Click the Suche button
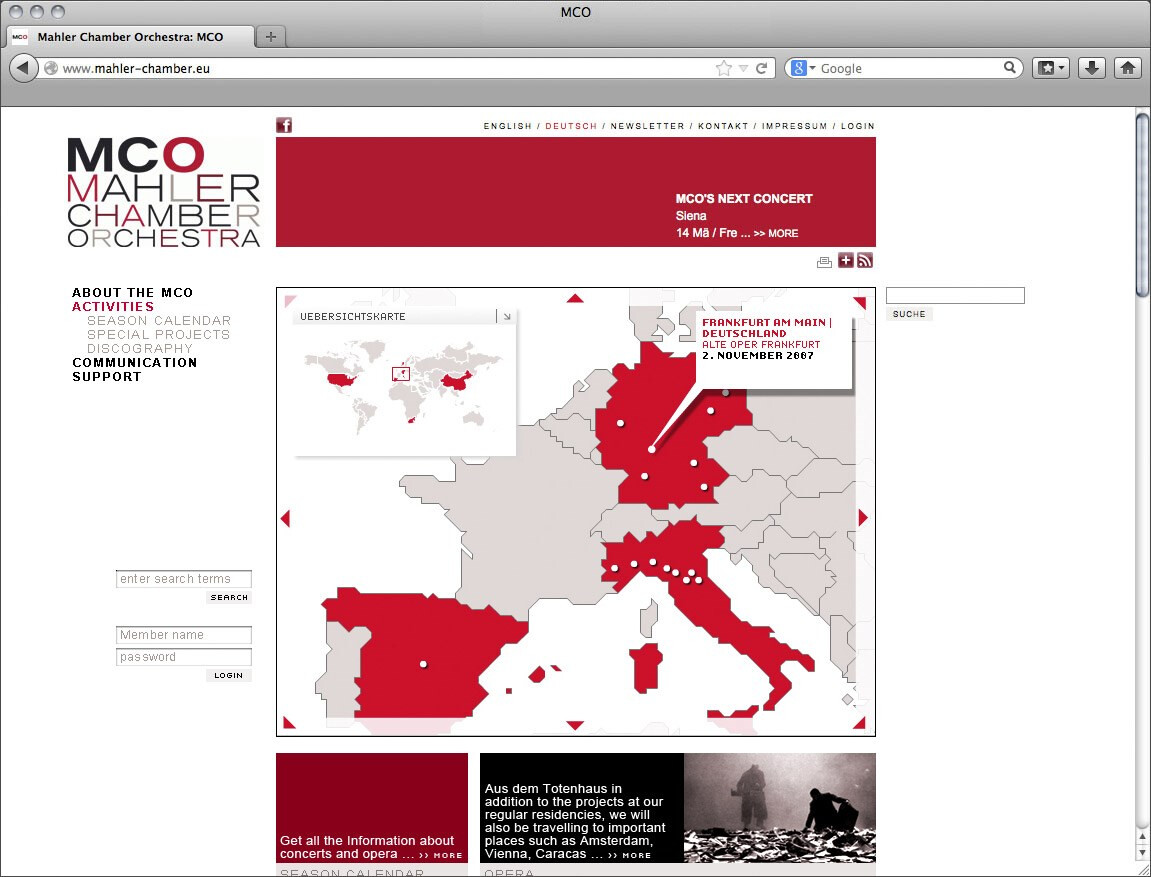Screen dimensions: 1151x877 point(909,314)
